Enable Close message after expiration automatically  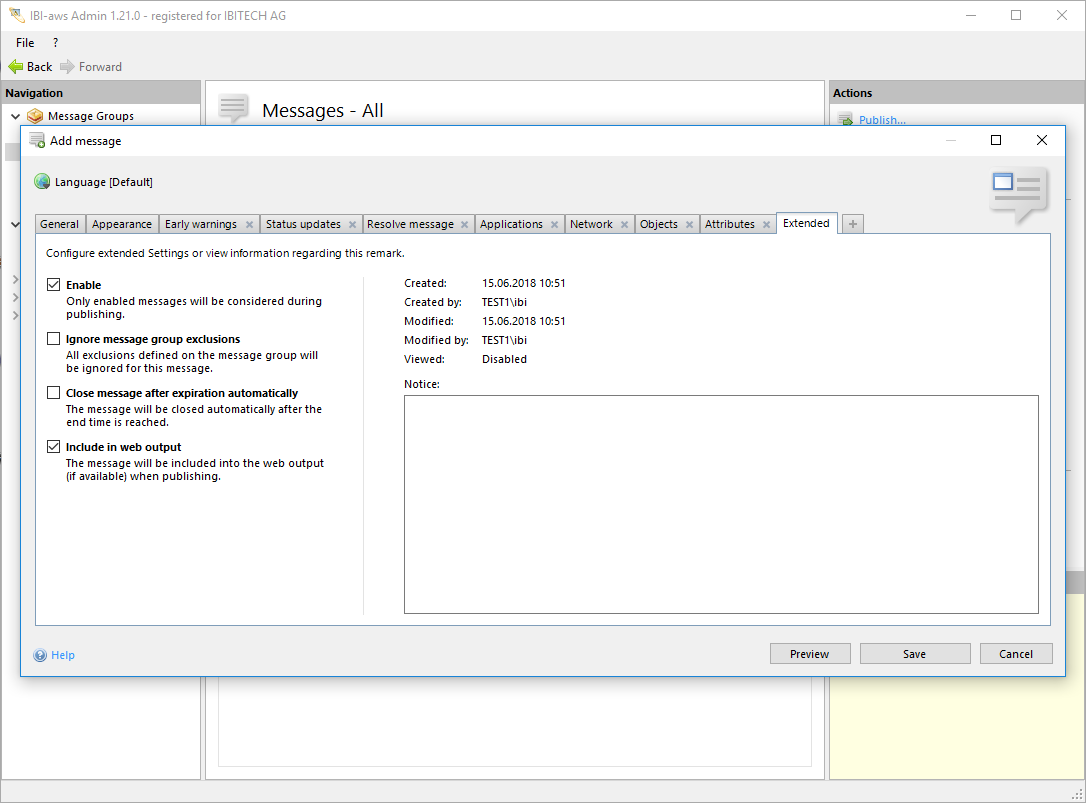tap(54, 393)
